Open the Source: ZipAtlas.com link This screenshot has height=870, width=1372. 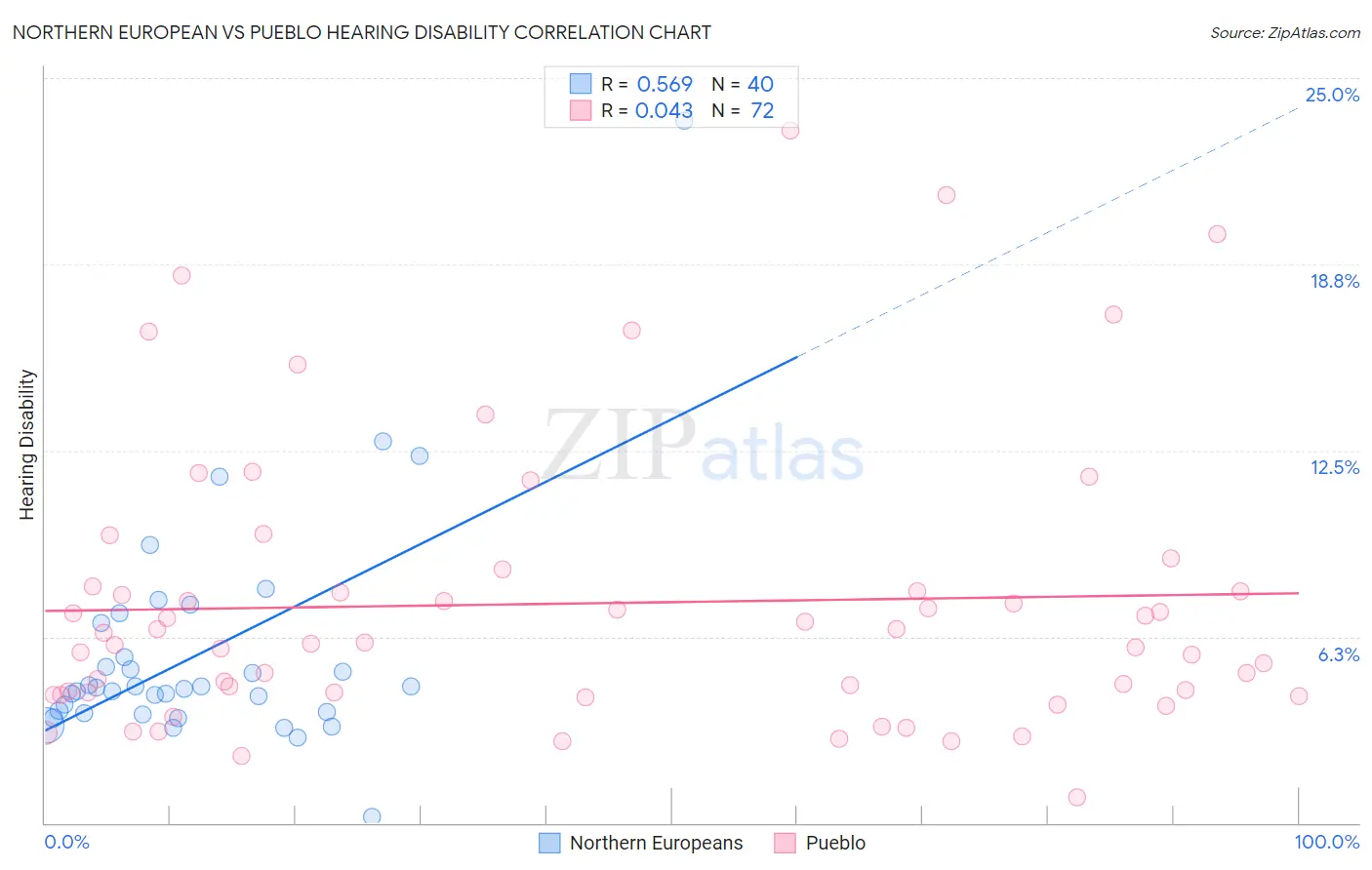pyautogui.click(x=1285, y=33)
